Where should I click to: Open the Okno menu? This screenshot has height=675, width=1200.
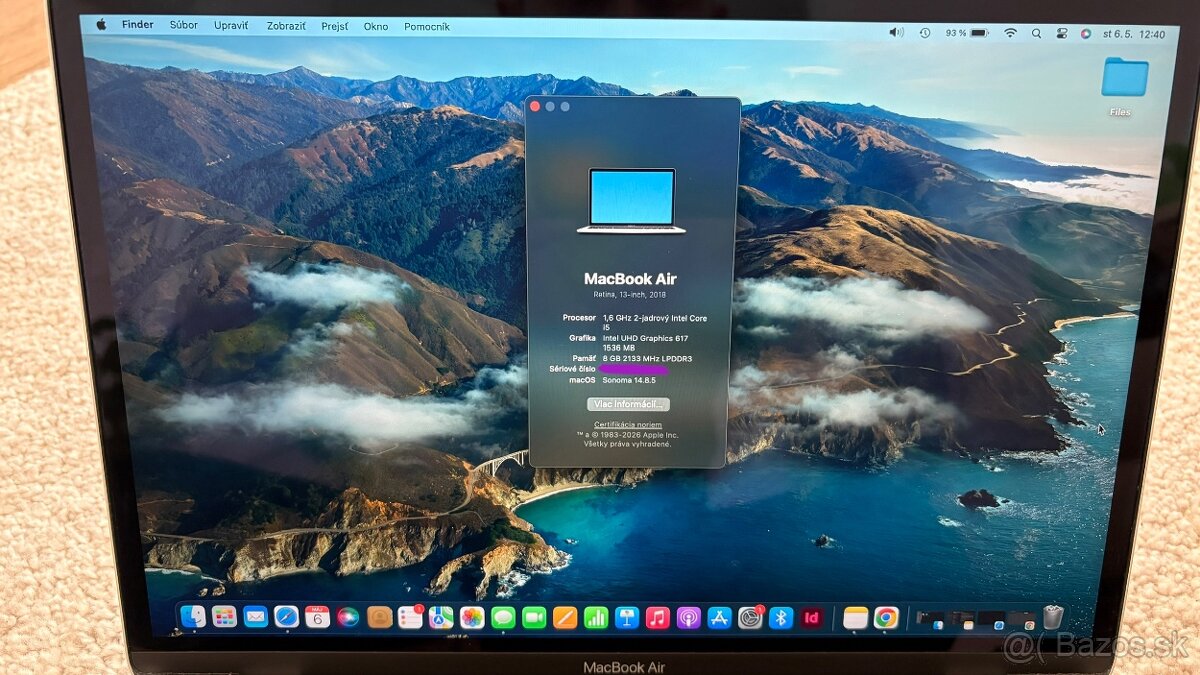click(x=376, y=26)
